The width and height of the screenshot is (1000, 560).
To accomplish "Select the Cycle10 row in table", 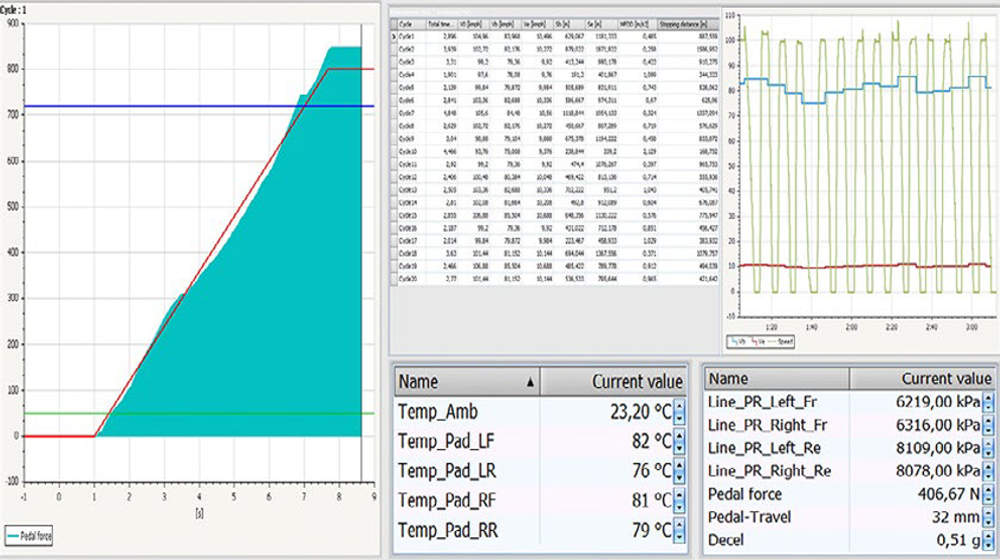I will tap(554, 151).
